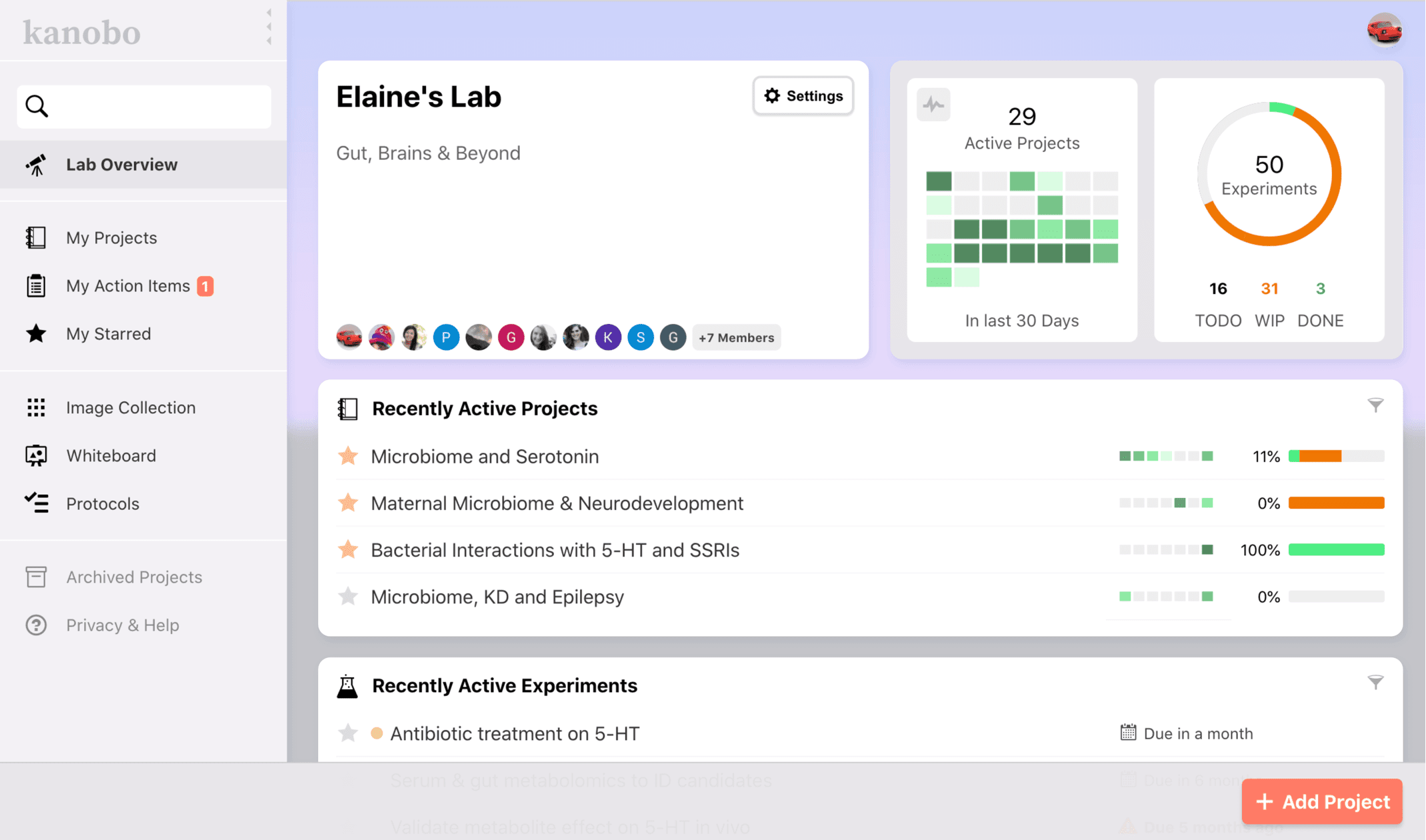
Task: Open filter for Recently Active Projects
Action: tap(1375, 405)
